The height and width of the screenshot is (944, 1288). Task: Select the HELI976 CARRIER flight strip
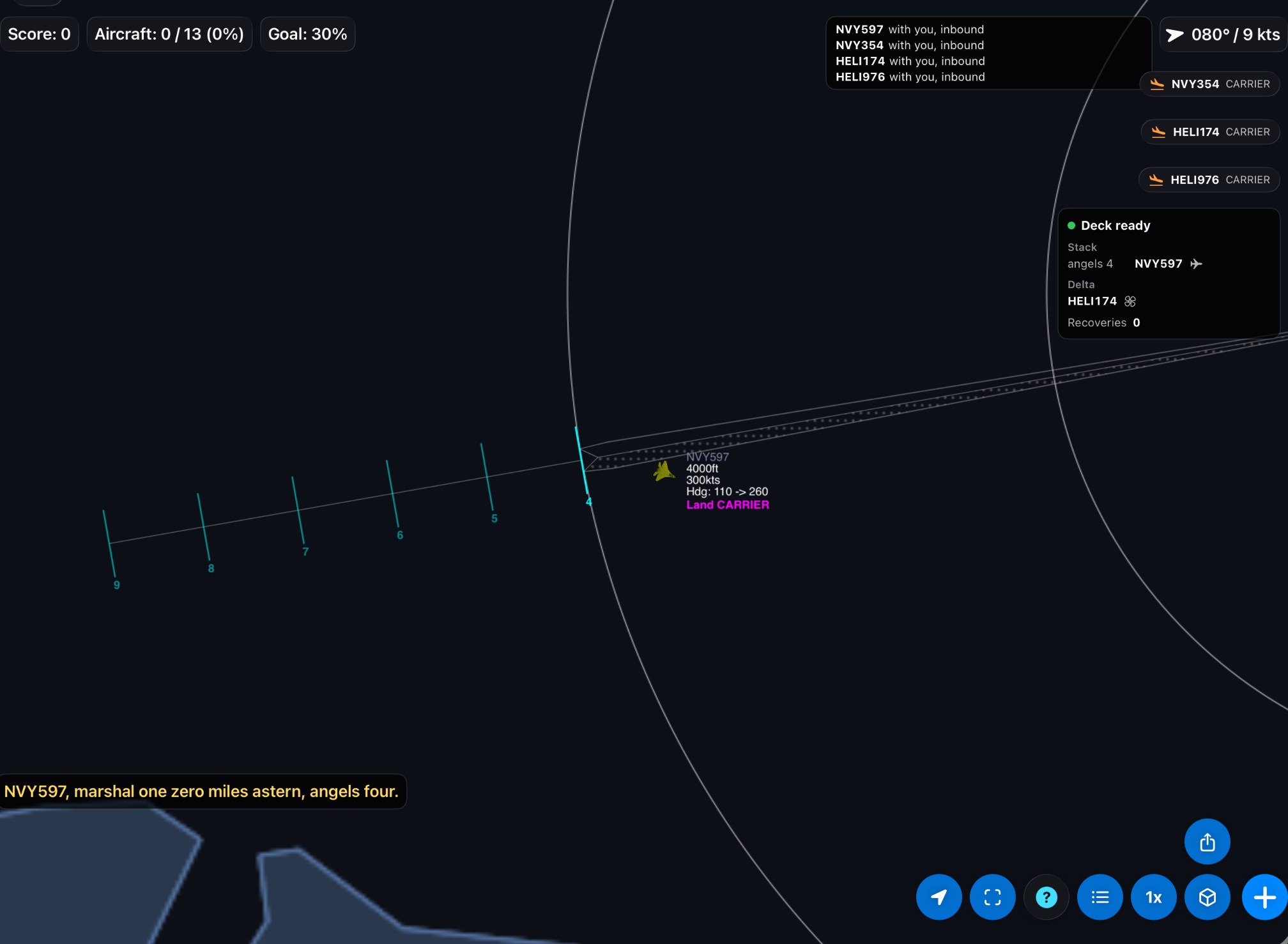[1209, 179]
